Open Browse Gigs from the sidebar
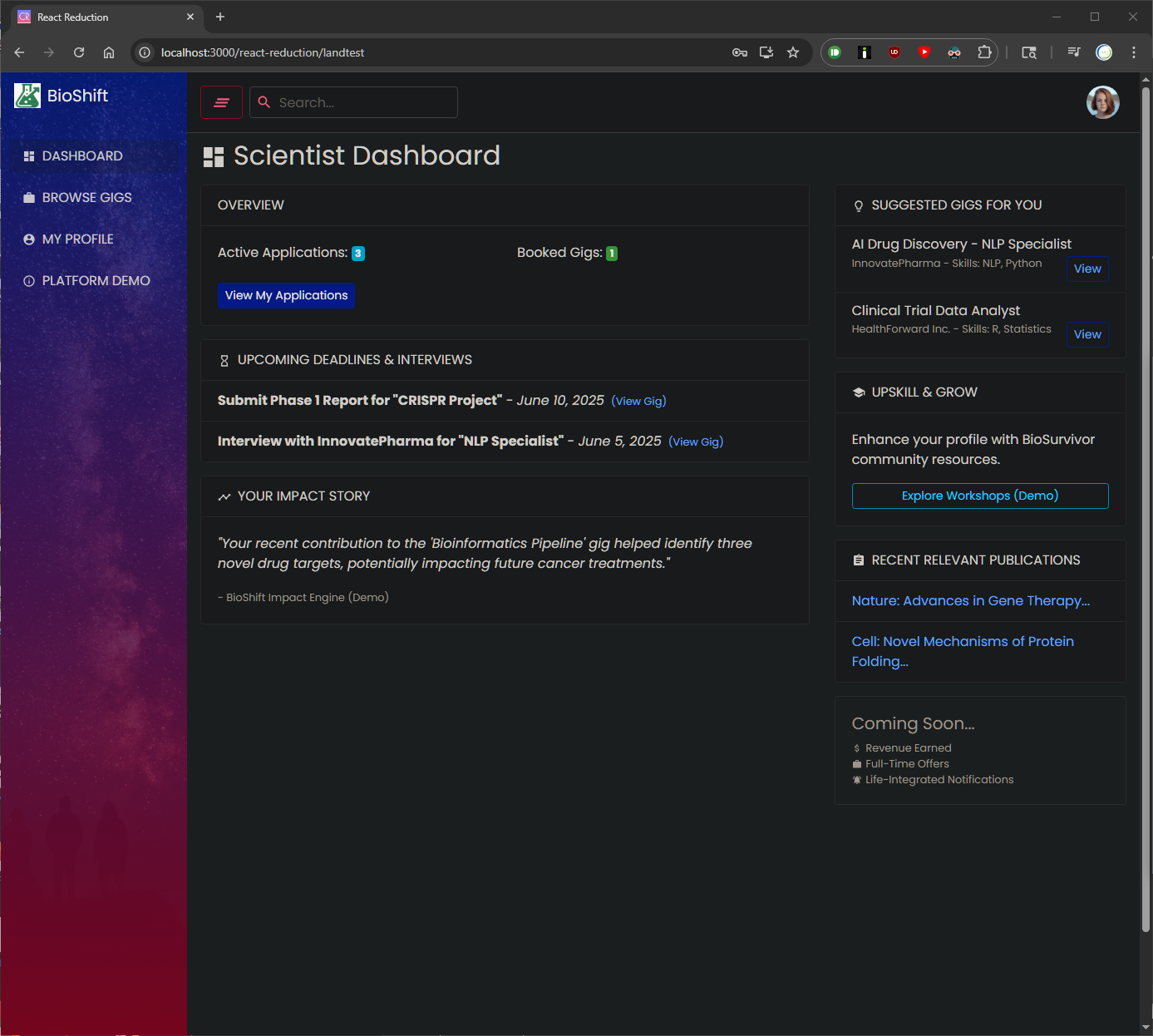Image resolution: width=1153 pixels, height=1036 pixels. 86,198
